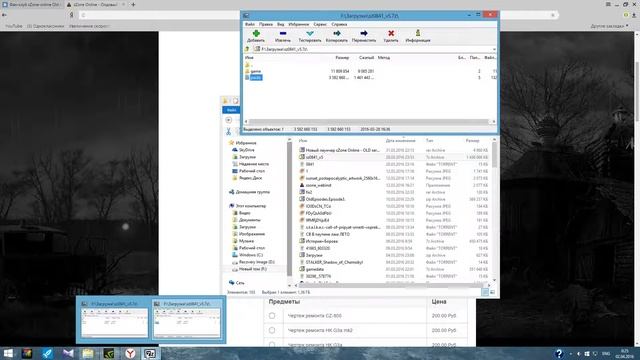Click the Visual Studio icon on taskbar
640x360 pixels.
coord(68,353)
